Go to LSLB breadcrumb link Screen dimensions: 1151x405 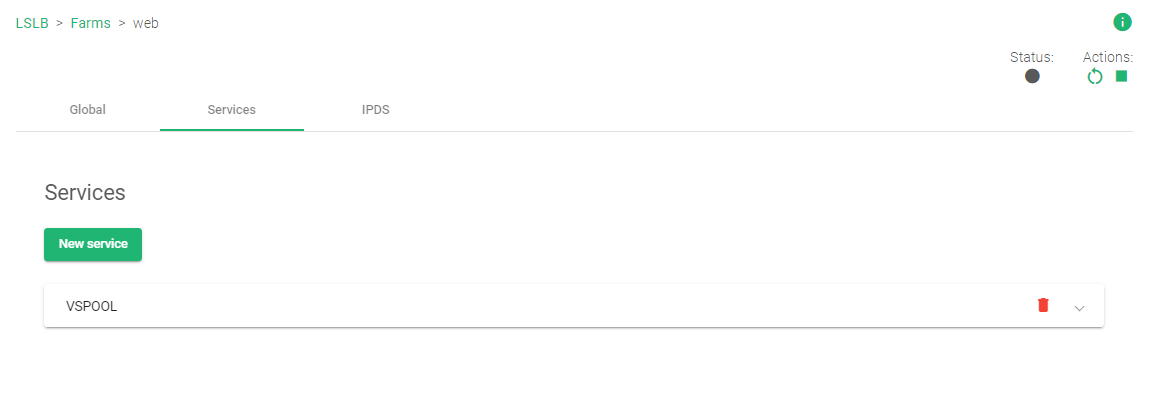pos(32,23)
